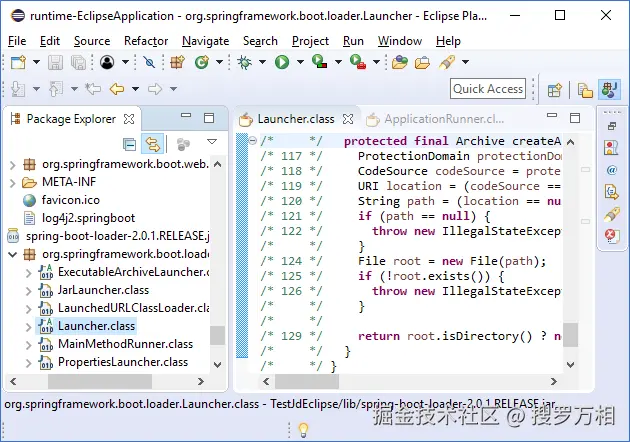Expand the META-INF folder

click(x=12, y=183)
